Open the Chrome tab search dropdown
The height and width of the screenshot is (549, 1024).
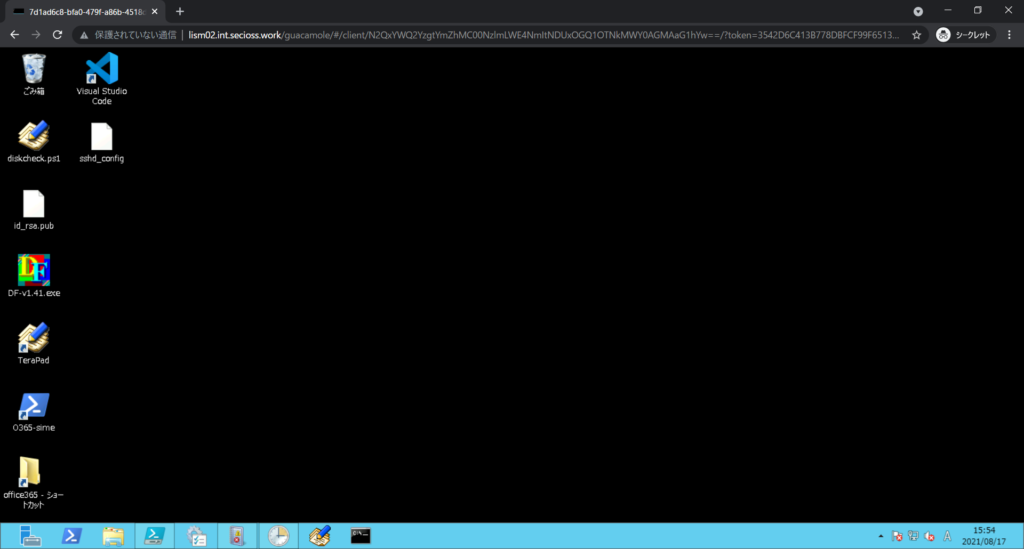click(918, 10)
